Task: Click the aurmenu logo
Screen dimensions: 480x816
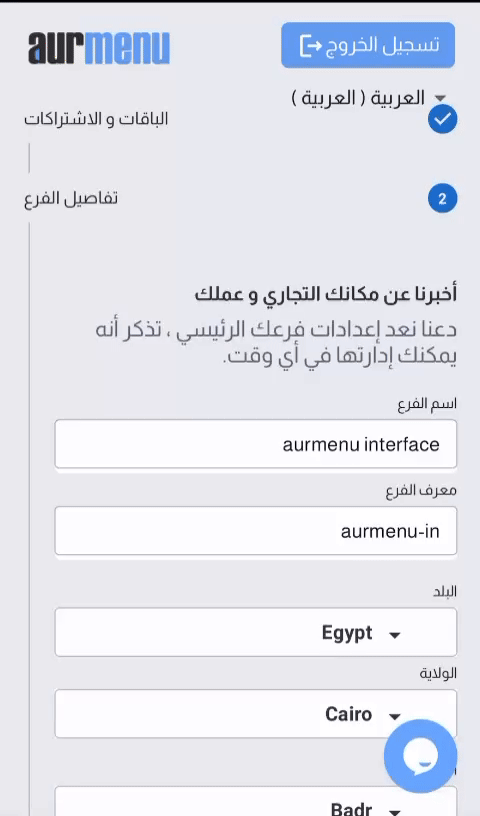Action: point(99,48)
